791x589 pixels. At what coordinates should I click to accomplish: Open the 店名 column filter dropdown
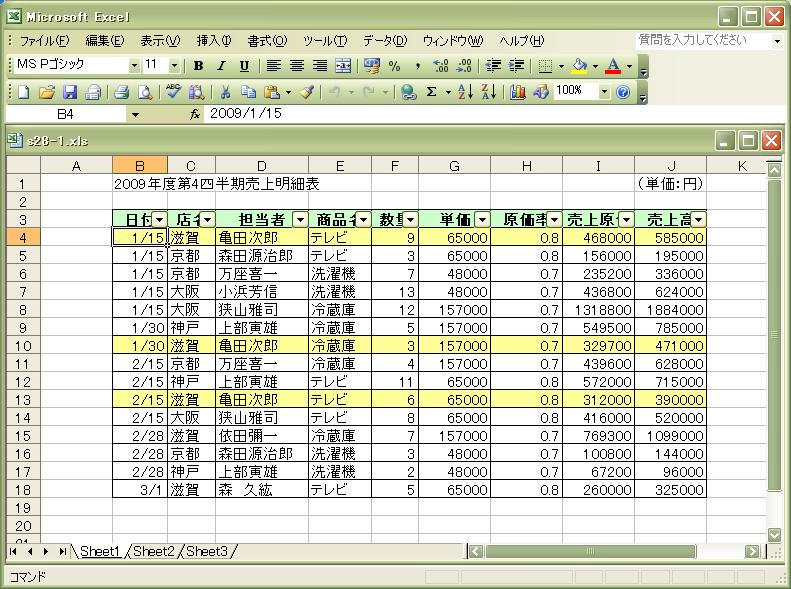(207, 219)
